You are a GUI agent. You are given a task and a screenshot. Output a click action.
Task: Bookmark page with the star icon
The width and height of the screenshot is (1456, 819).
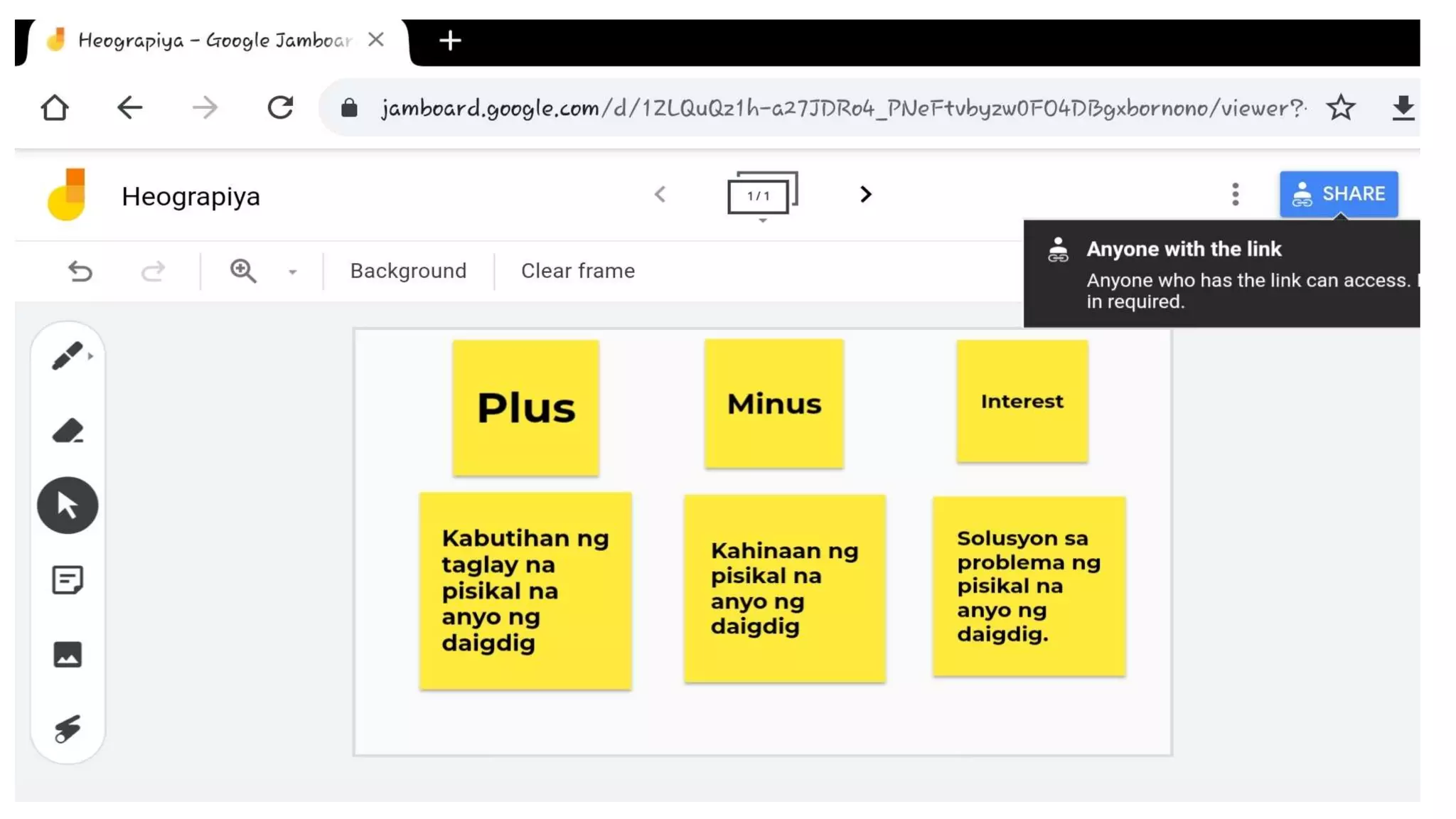[1340, 108]
